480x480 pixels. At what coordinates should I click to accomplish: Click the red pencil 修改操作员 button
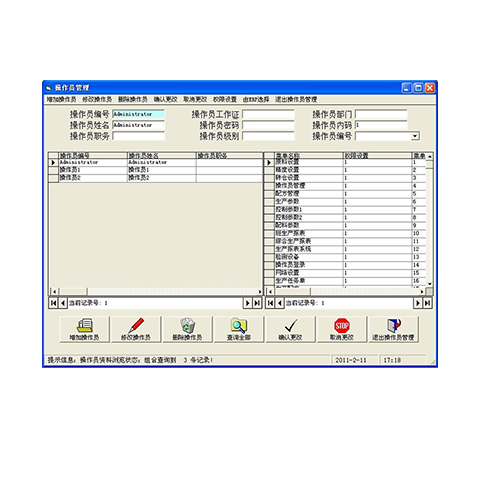coord(136,329)
